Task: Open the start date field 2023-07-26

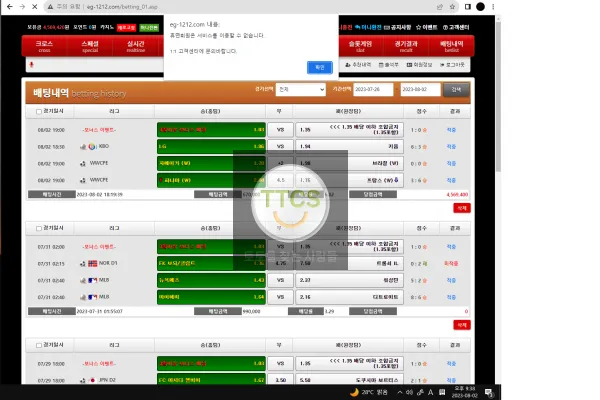Action: [x=373, y=90]
